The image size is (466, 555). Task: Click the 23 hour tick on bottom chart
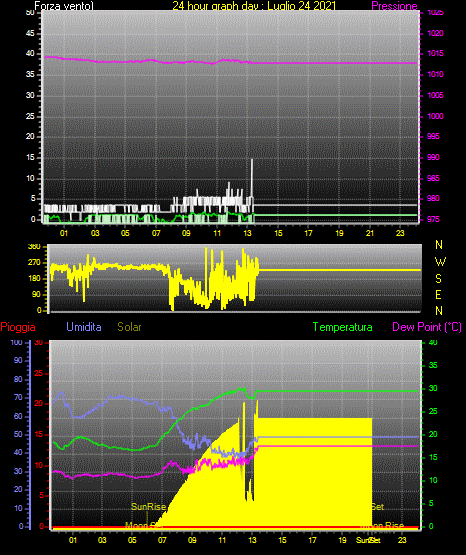402,540
